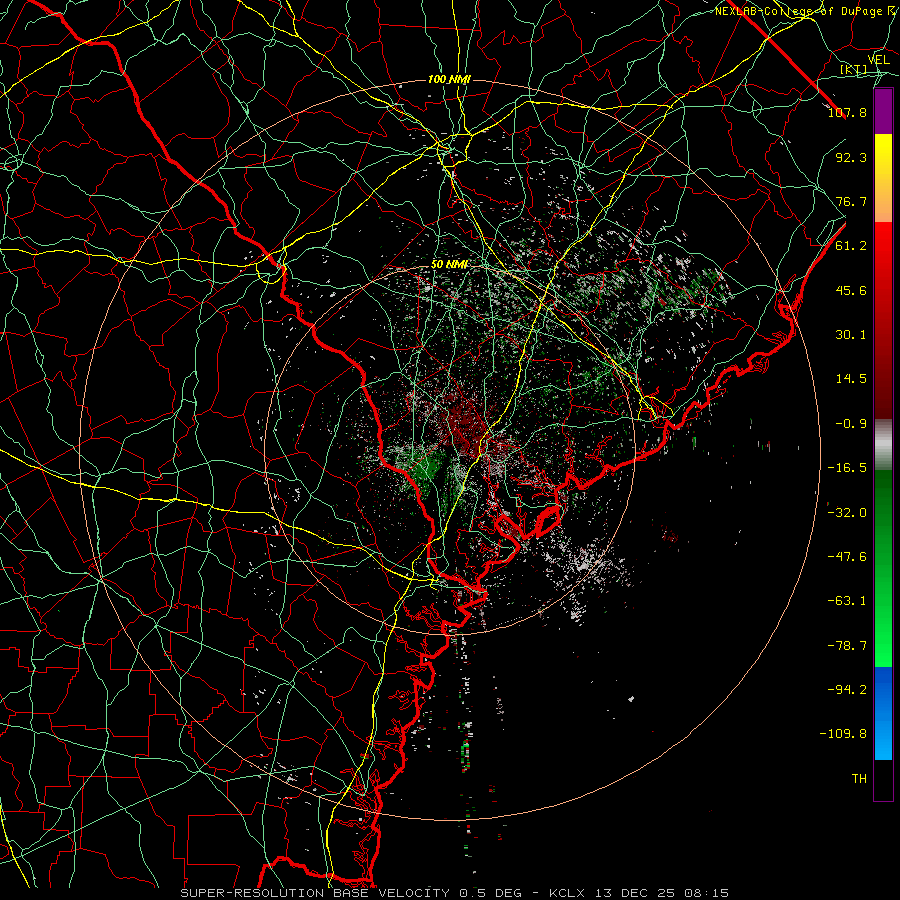
Task: Click the 92.3 velocity scale value
Action: 851,157
